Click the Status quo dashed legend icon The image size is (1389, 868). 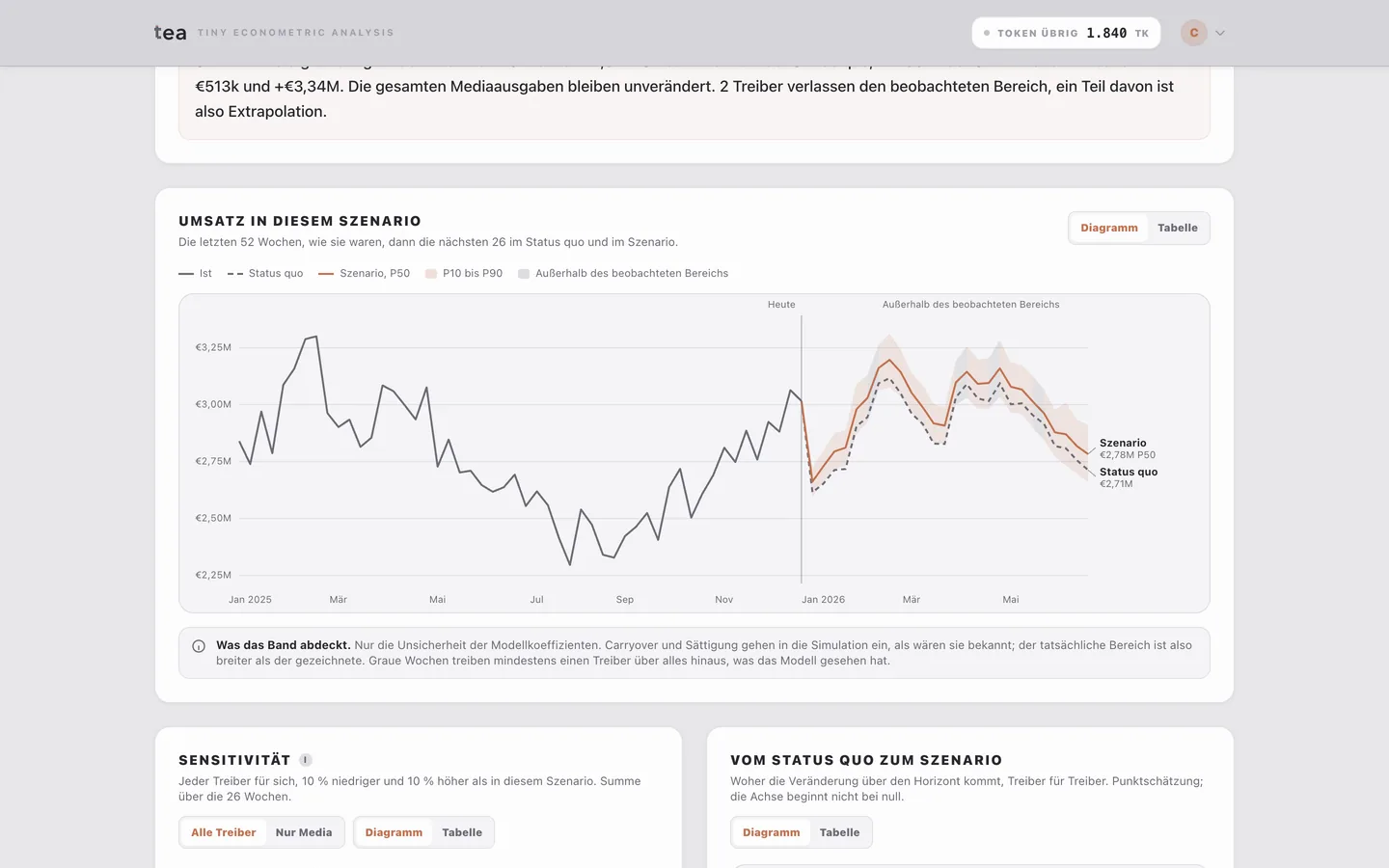pyautogui.click(x=234, y=274)
